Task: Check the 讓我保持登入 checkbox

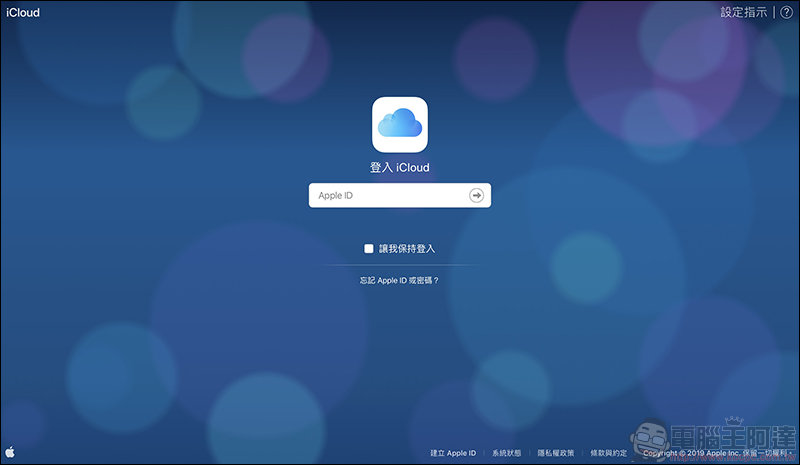Action: click(368, 249)
